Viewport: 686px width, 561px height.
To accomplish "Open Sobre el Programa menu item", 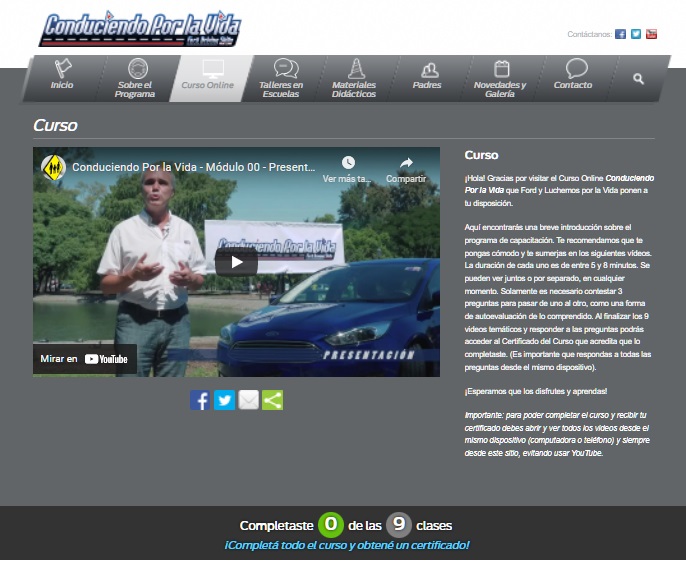I will (x=135, y=79).
